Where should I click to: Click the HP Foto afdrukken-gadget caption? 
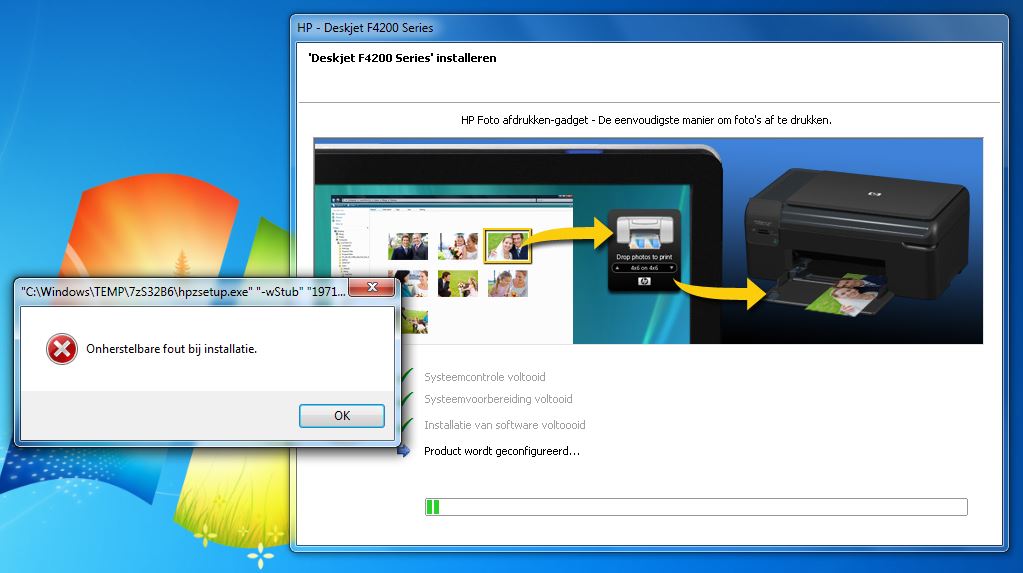pos(646,120)
